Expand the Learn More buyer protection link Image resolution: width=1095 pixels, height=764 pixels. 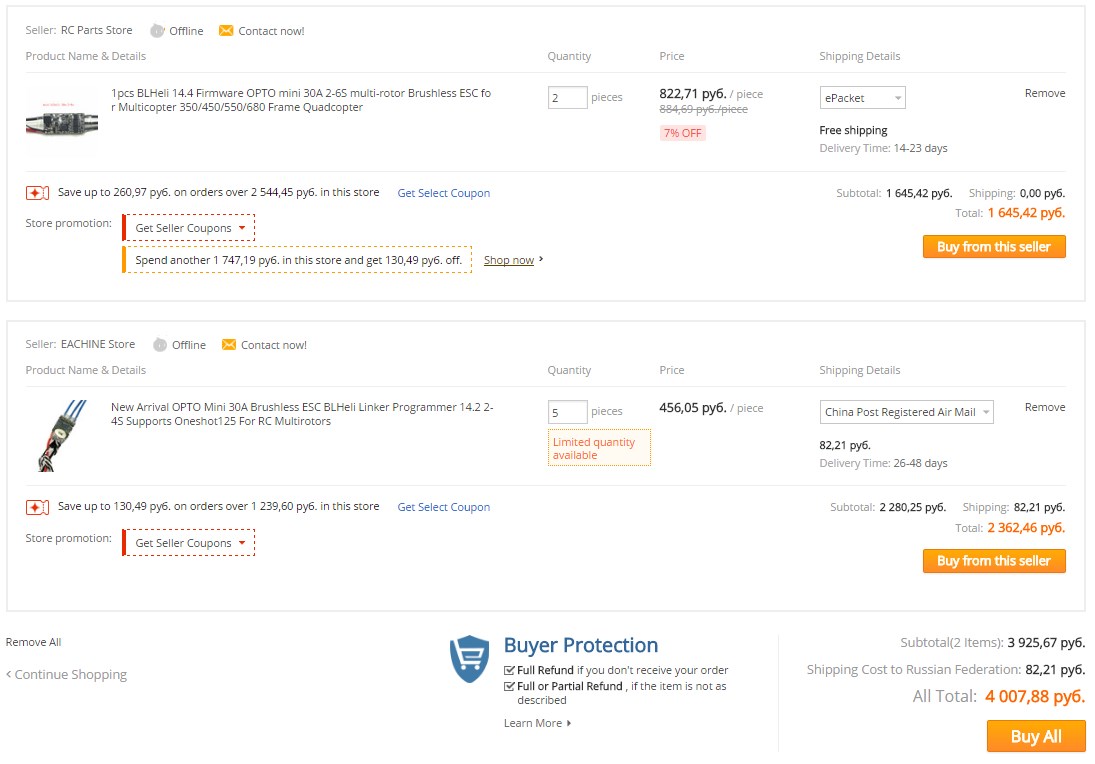click(537, 723)
